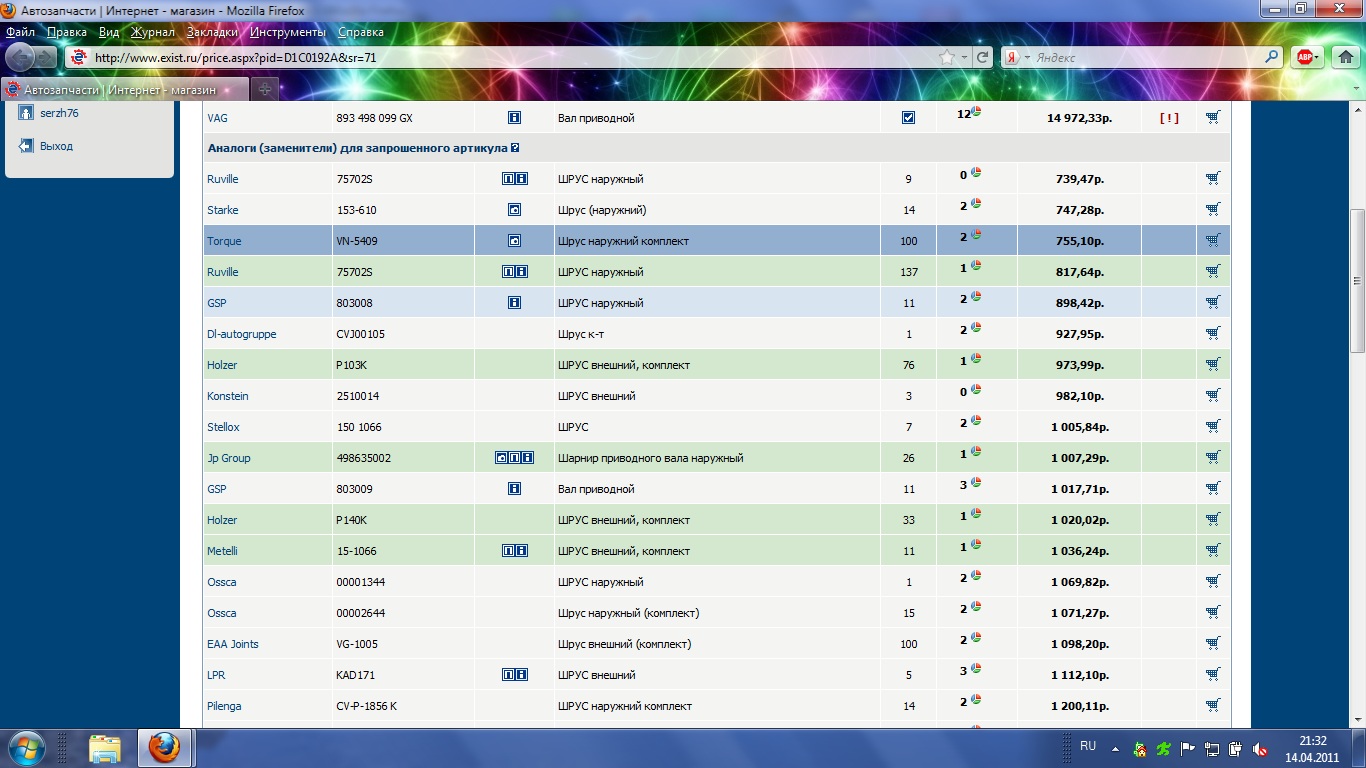The width and height of the screenshot is (1366, 768).
Task: Add Konstein 2510014 to cart
Action: tap(1213, 395)
